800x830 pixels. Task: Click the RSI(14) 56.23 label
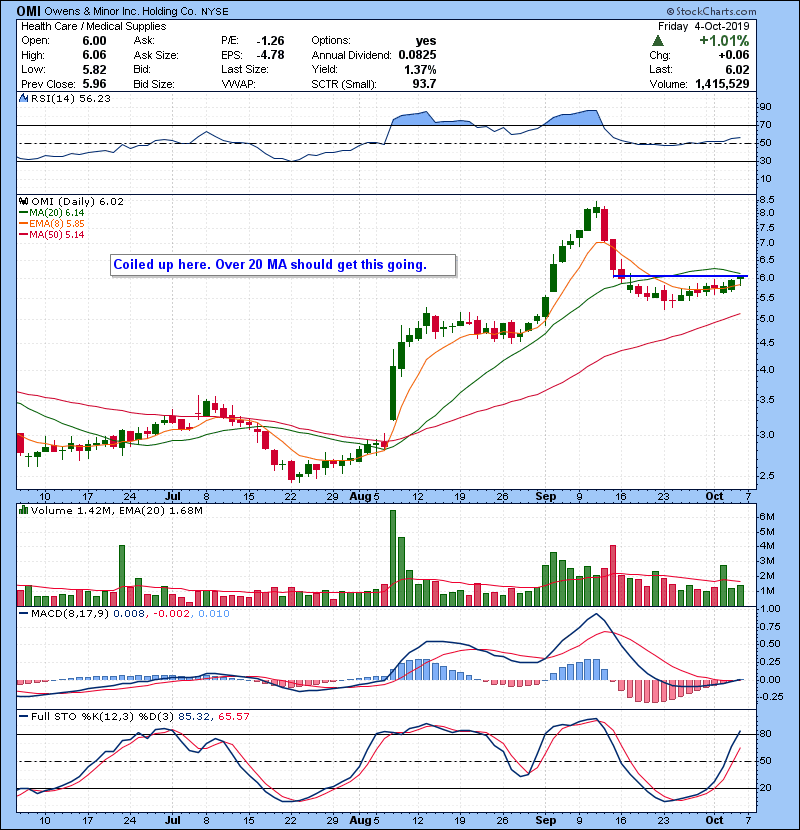click(71, 98)
